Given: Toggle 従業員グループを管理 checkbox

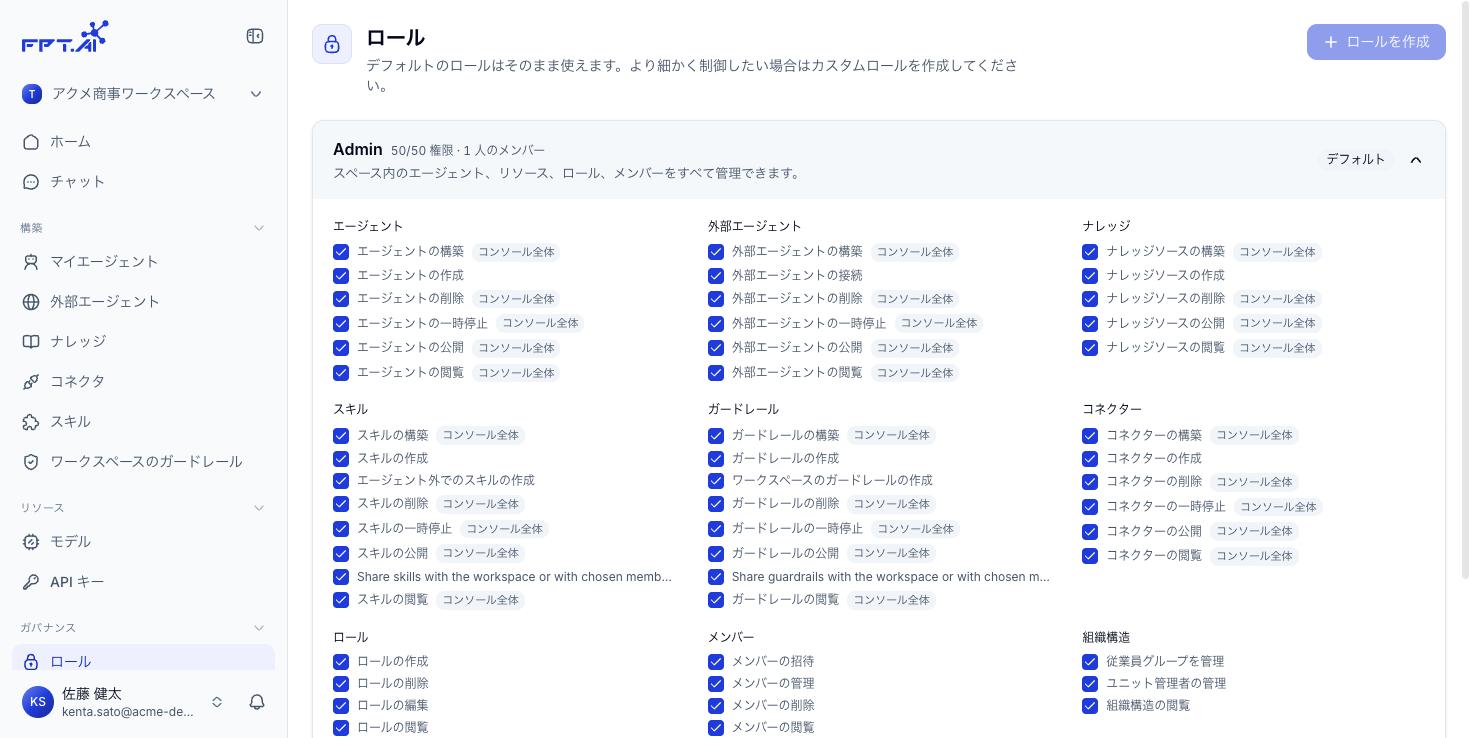Looking at the screenshot, I should (1090, 662).
